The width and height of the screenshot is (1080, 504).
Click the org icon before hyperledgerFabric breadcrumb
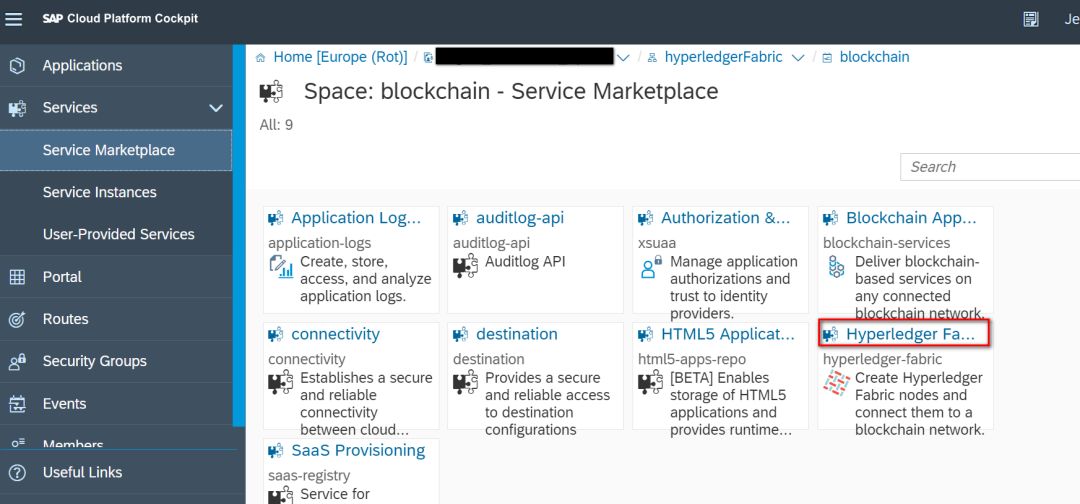tap(652, 58)
